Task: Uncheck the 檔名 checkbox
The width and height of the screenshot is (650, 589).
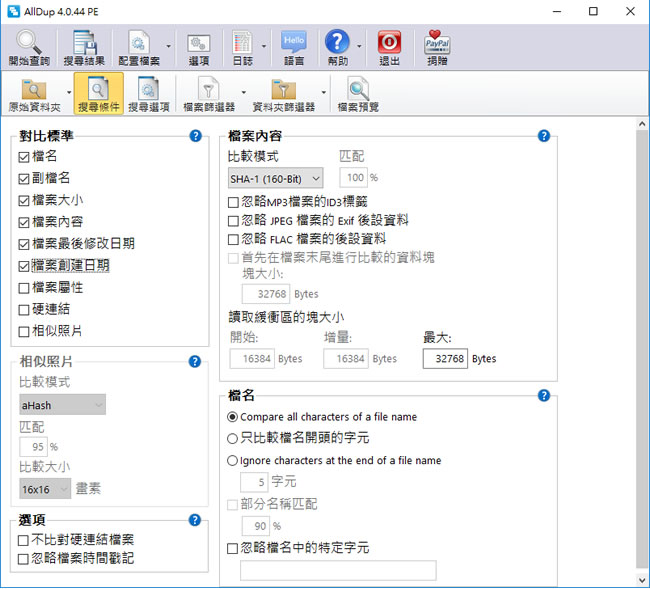Action: 25,157
